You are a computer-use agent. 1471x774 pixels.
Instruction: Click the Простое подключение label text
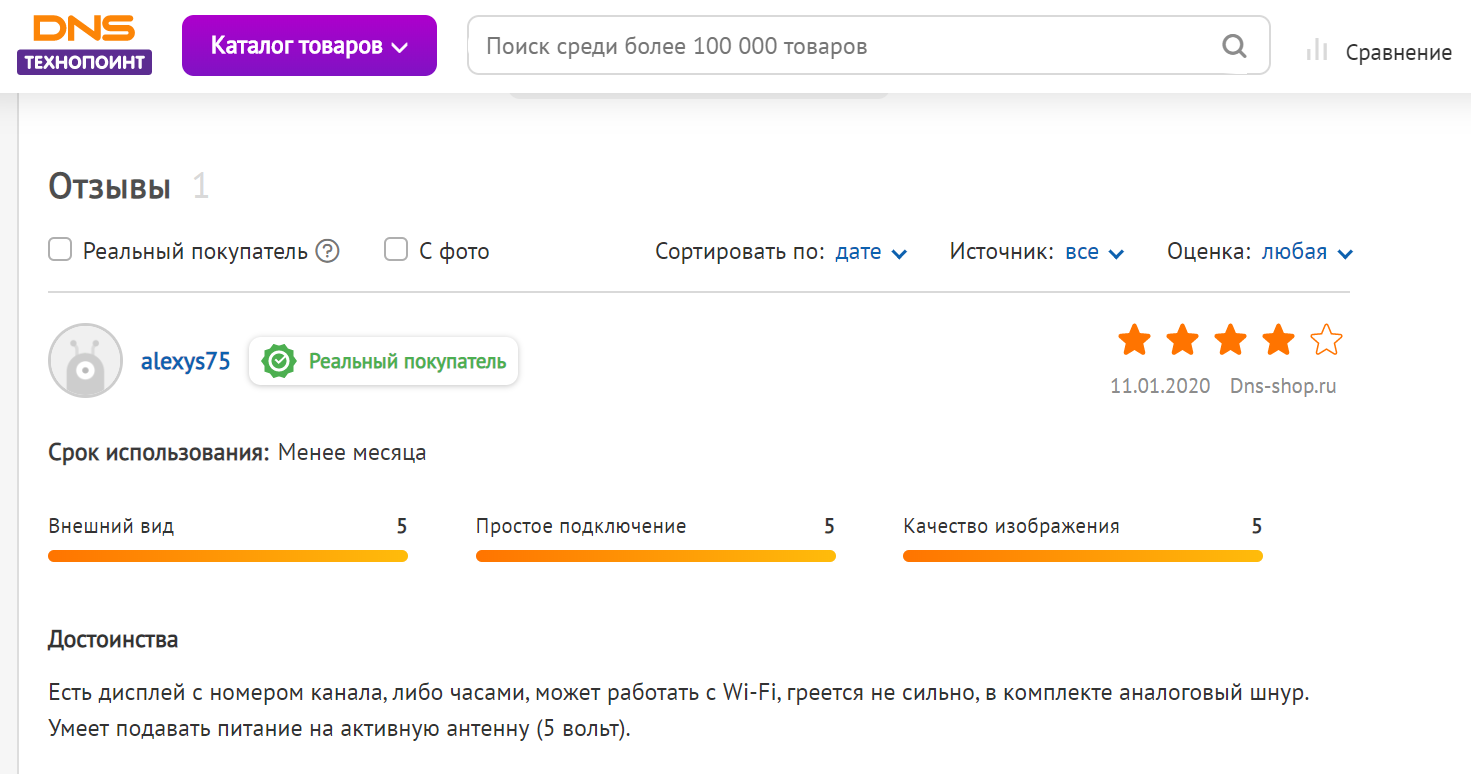click(x=581, y=526)
